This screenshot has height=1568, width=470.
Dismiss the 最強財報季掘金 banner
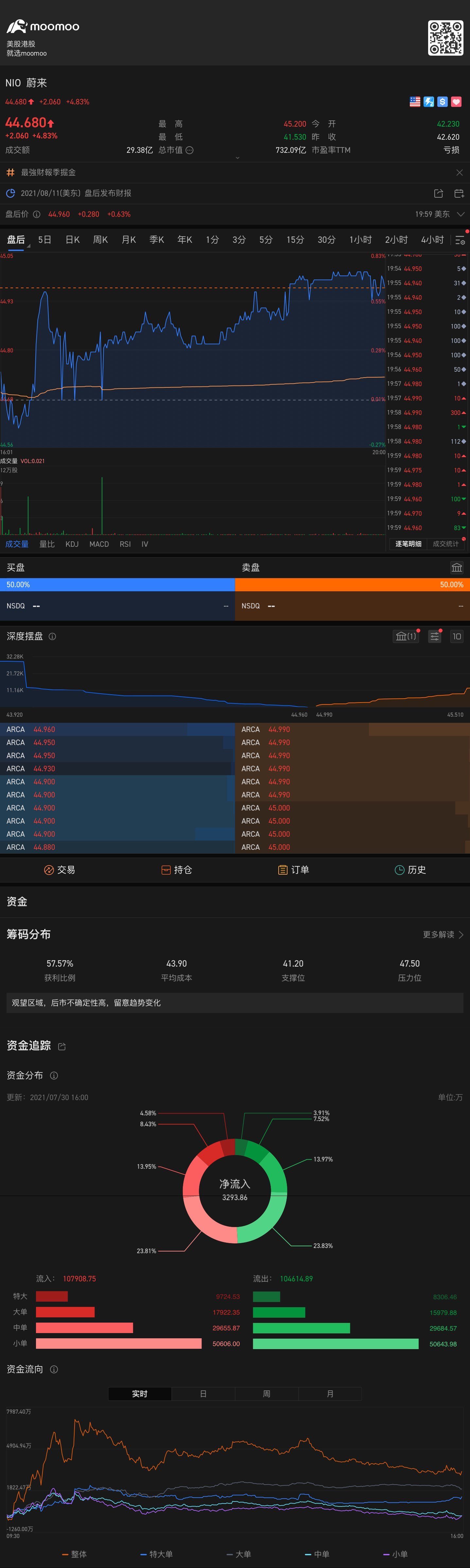click(x=460, y=173)
